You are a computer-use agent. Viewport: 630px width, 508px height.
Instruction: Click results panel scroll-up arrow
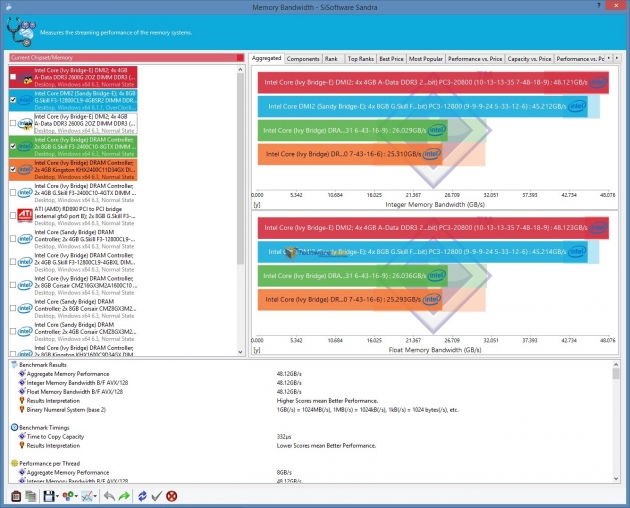(x=616, y=365)
